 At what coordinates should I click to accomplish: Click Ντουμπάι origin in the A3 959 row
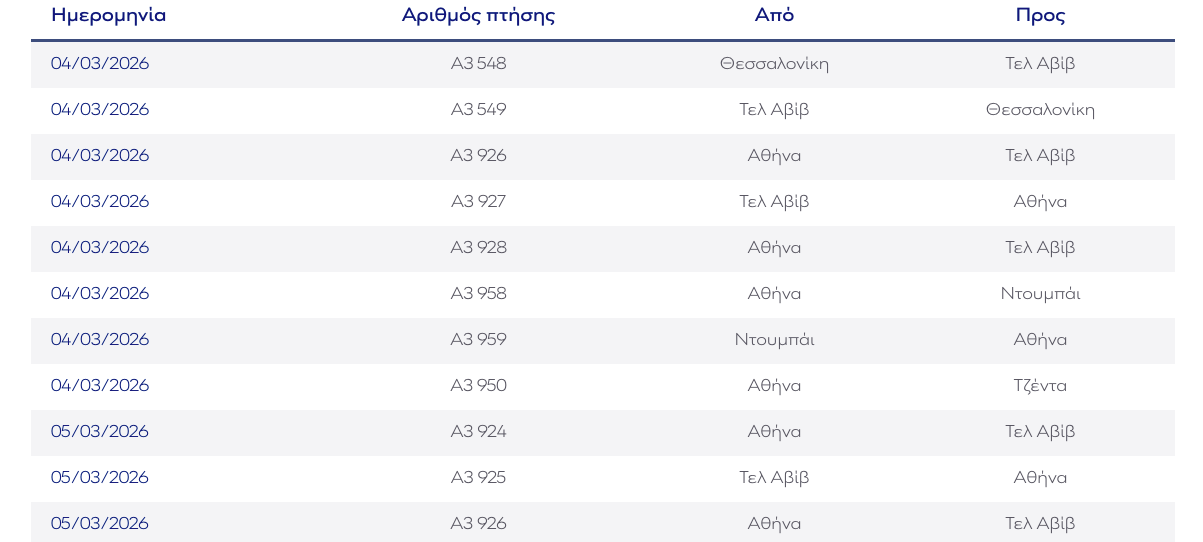(x=774, y=340)
